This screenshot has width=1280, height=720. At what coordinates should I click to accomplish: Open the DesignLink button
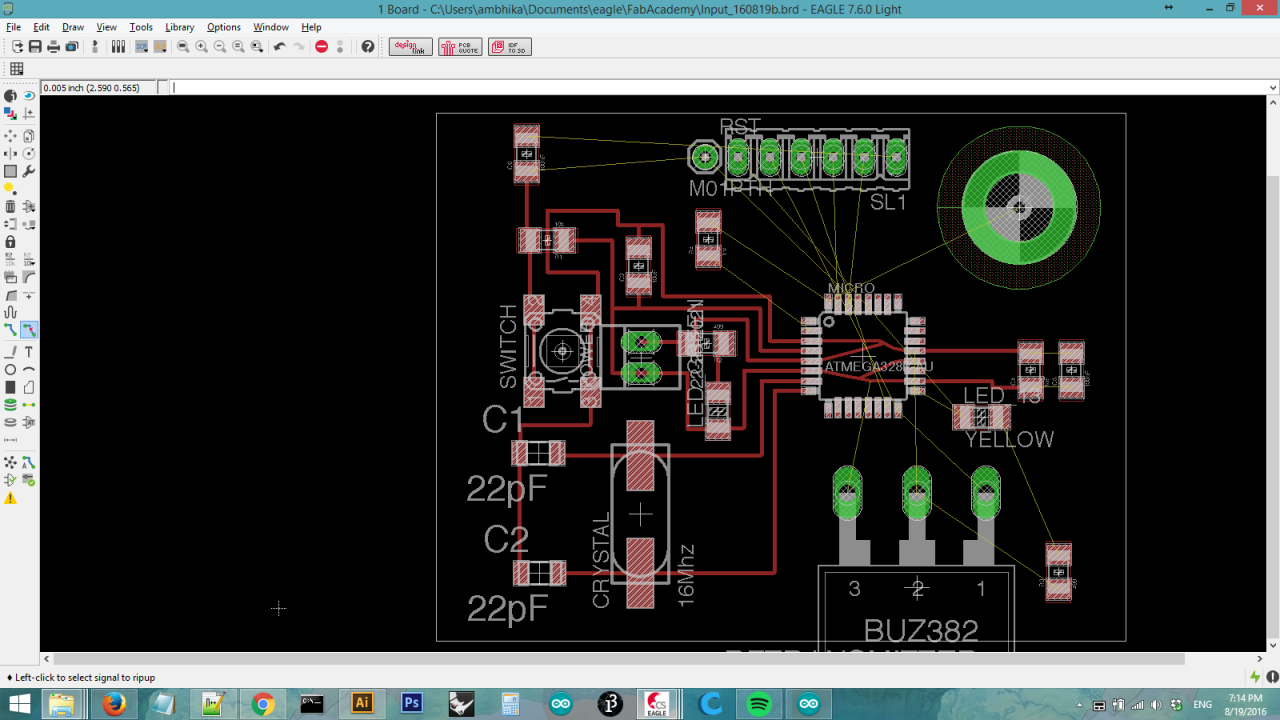(411, 46)
